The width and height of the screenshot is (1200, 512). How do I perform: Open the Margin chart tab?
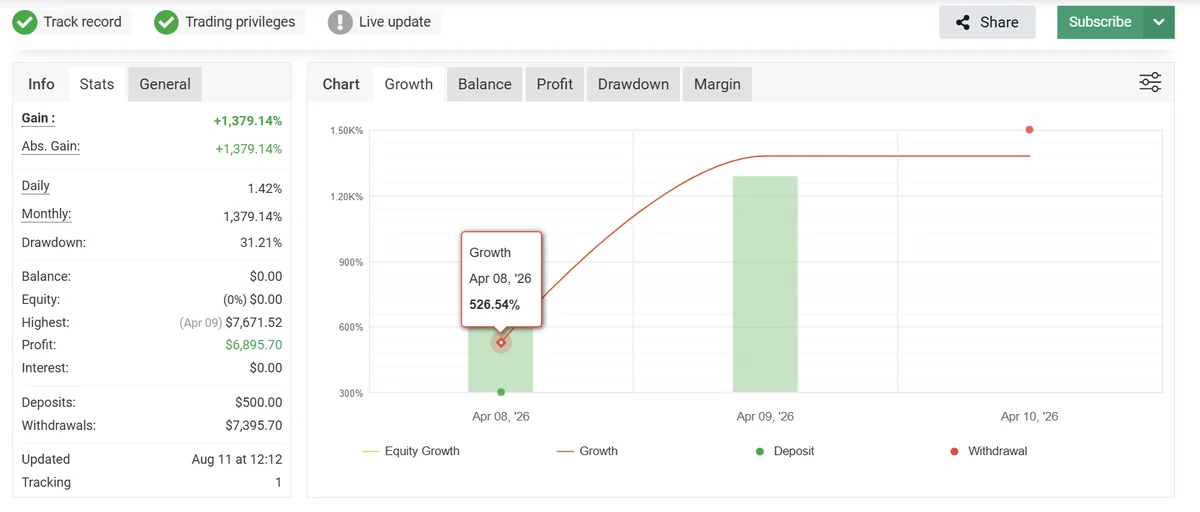click(x=717, y=84)
